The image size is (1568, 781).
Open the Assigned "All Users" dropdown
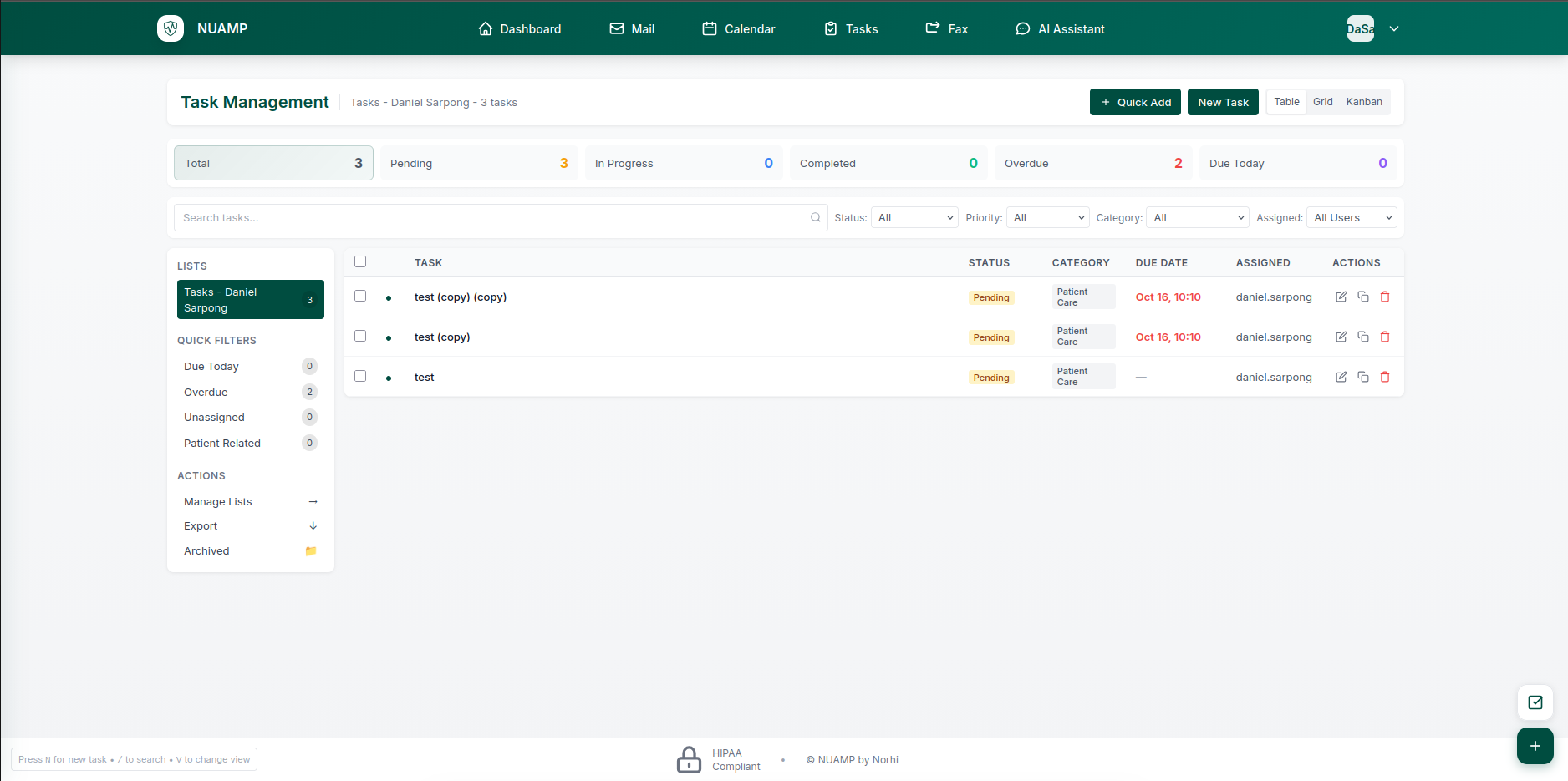click(1352, 217)
